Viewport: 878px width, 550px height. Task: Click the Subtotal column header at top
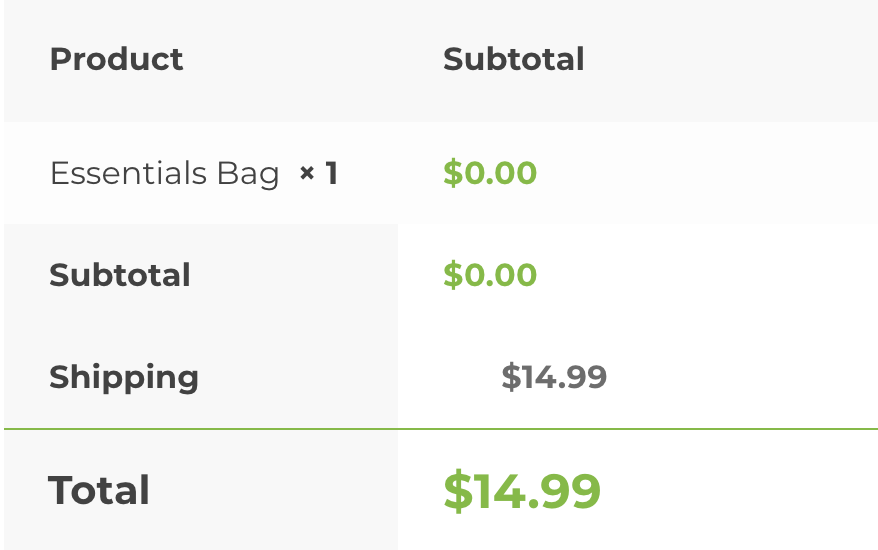tap(513, 59)
